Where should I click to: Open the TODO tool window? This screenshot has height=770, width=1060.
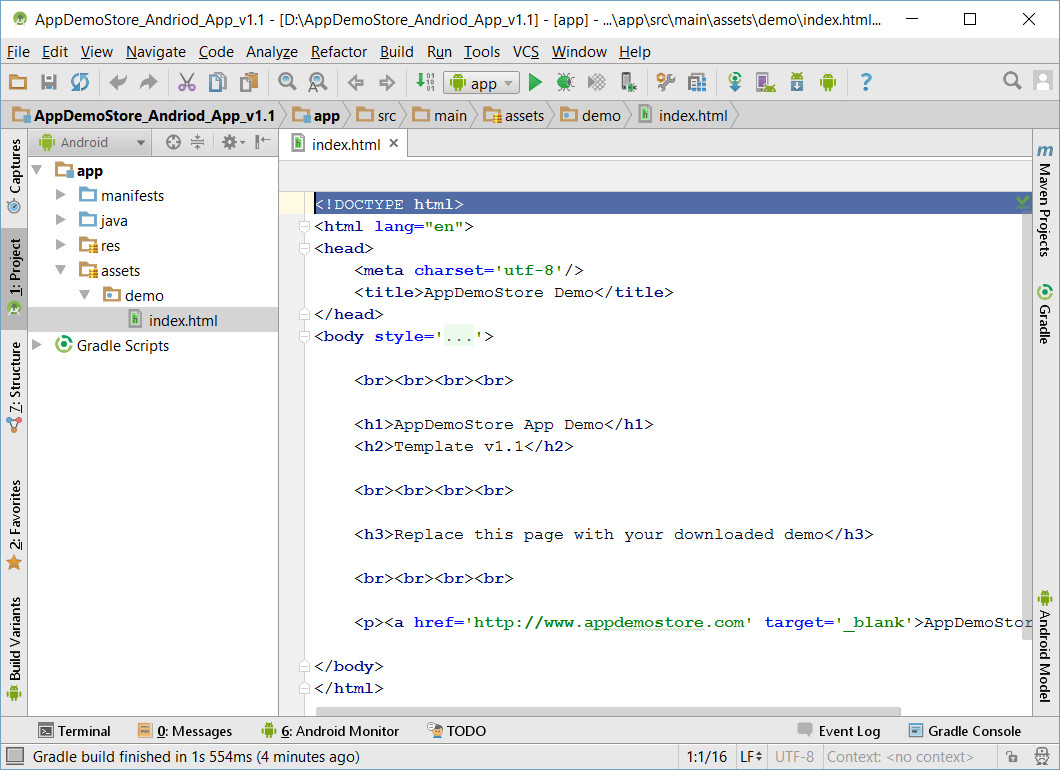tap(456, 731)
